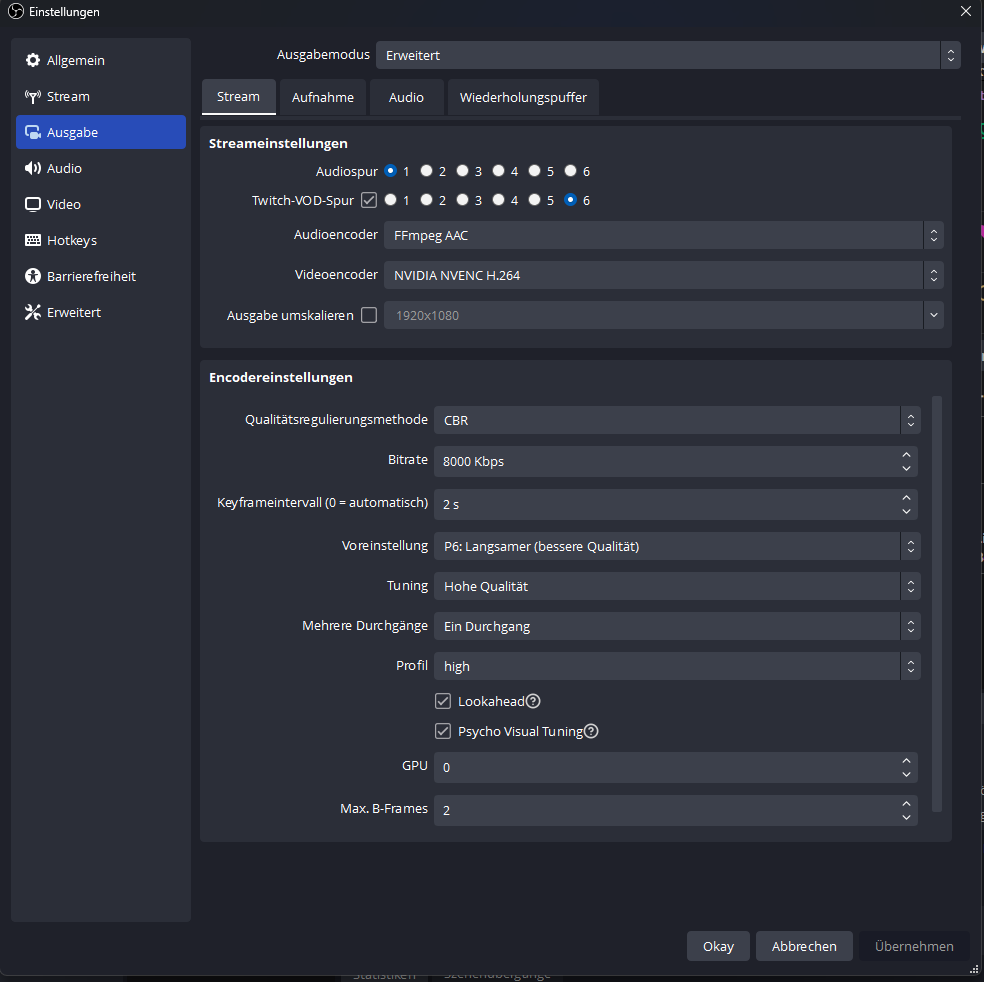
Task: Open Barrierefreiheit accessibility icon
Action: tap(33, 277)
